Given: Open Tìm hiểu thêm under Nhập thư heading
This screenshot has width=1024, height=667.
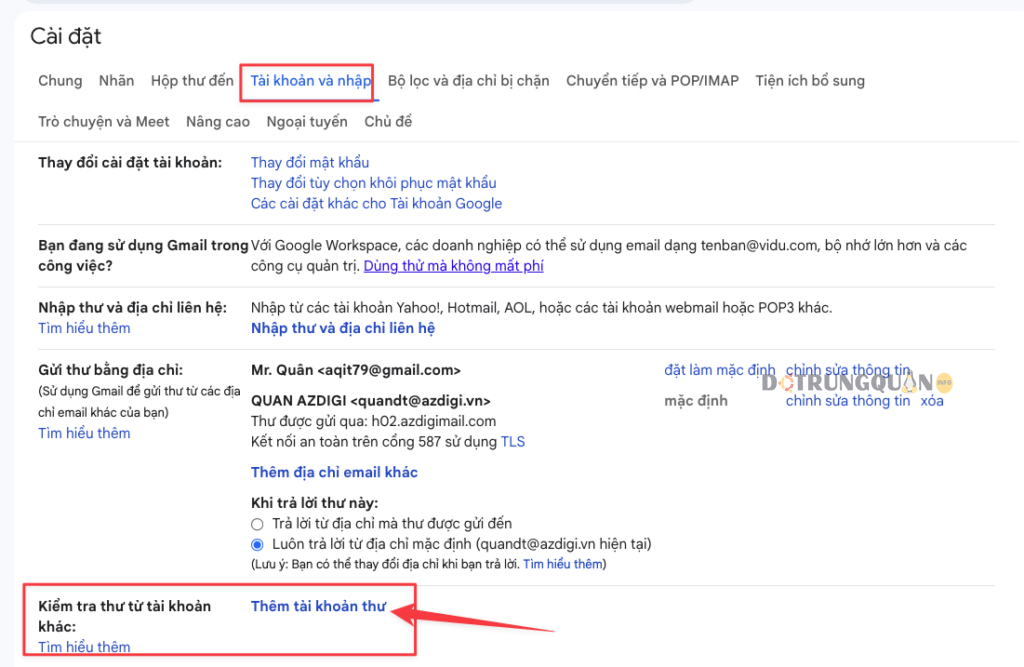Looking at the screenshot, I should pyautogui.click(x=84, y=328).
